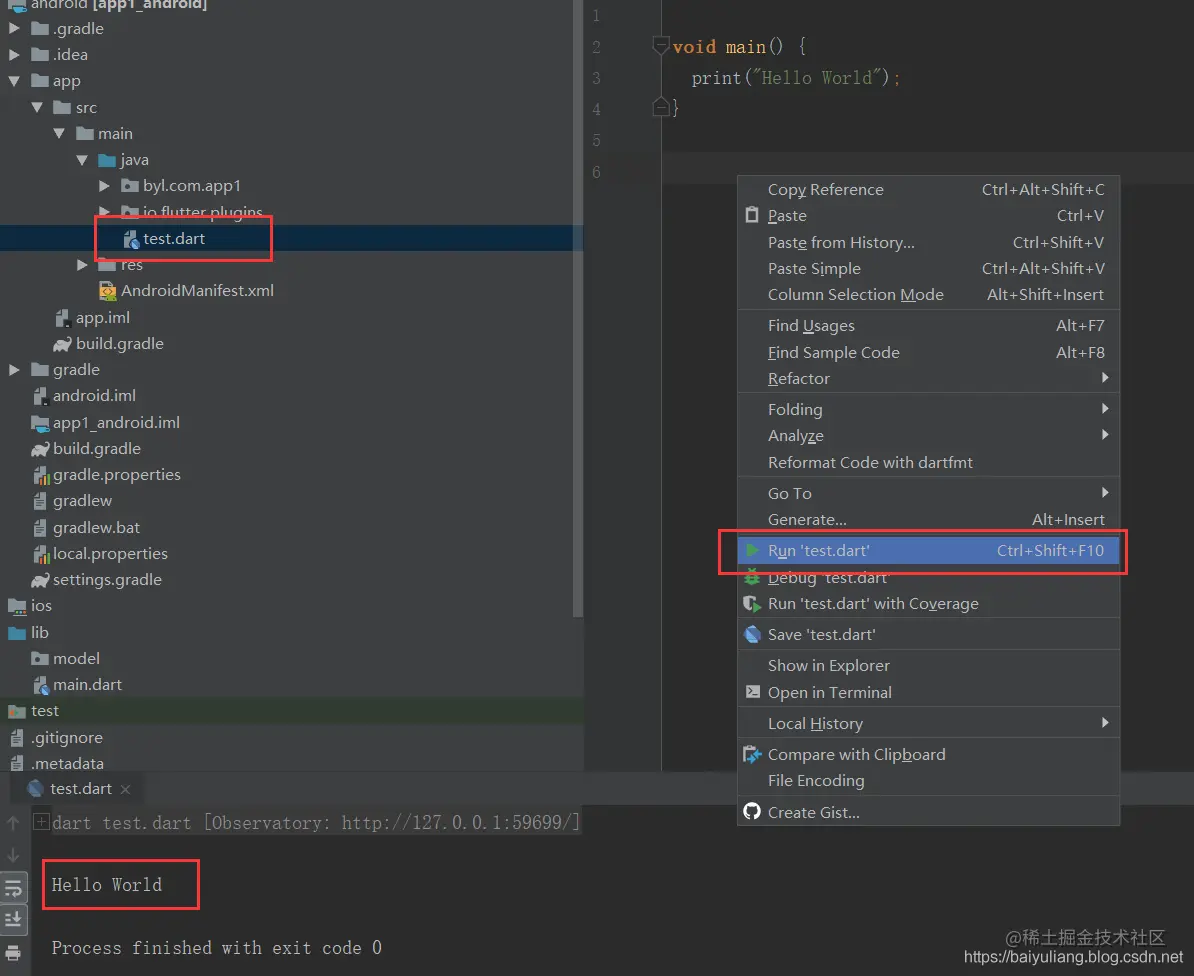Select the model folder
The width and height of the screenshot is (1194, 976).
(x=65, y=659)
